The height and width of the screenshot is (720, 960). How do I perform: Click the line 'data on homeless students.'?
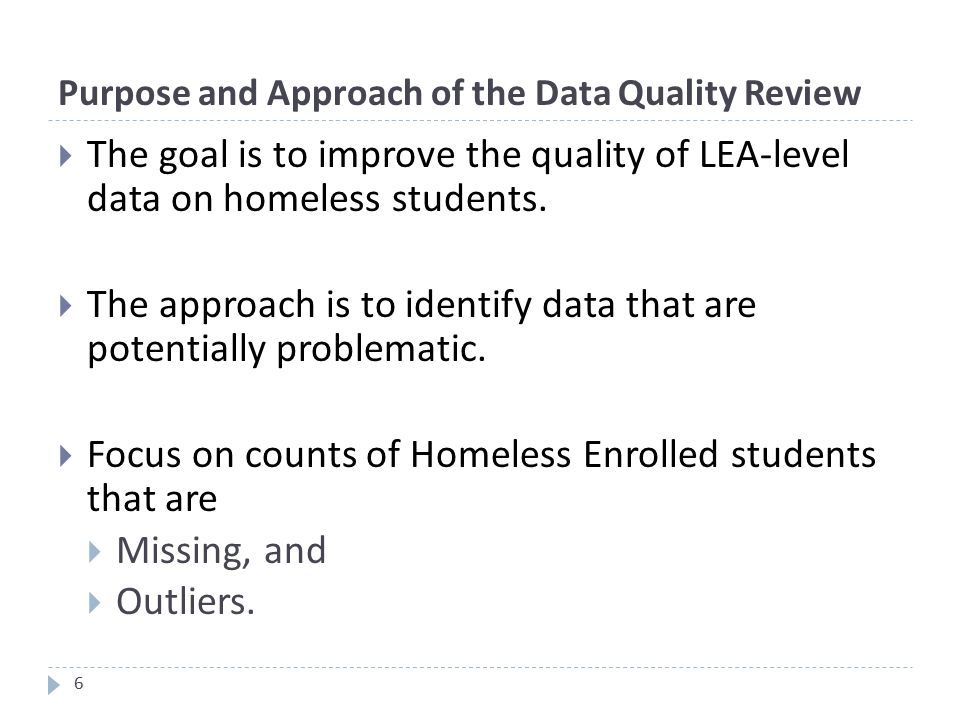pyautogui.click(x=317, y=199)
